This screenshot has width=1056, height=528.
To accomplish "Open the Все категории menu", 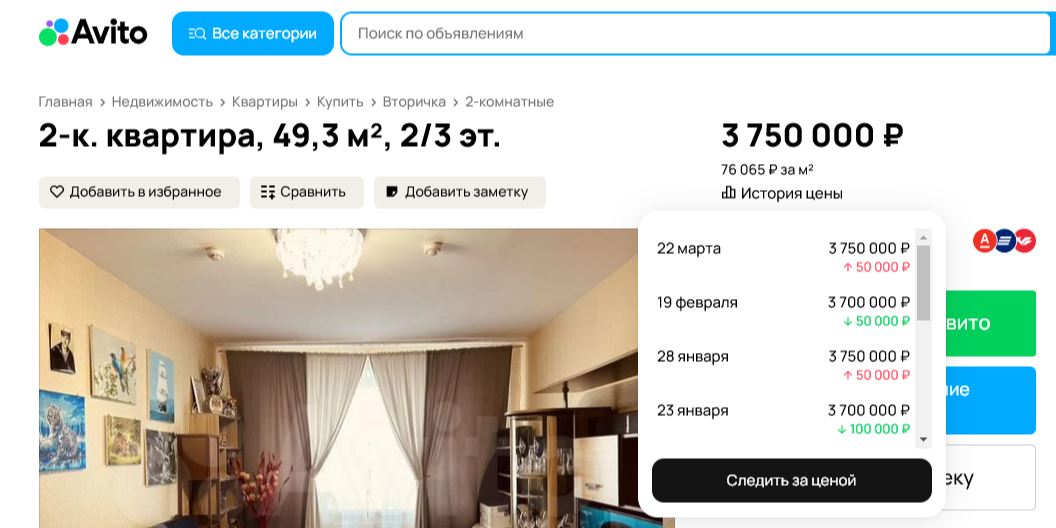I will point(253,33).
